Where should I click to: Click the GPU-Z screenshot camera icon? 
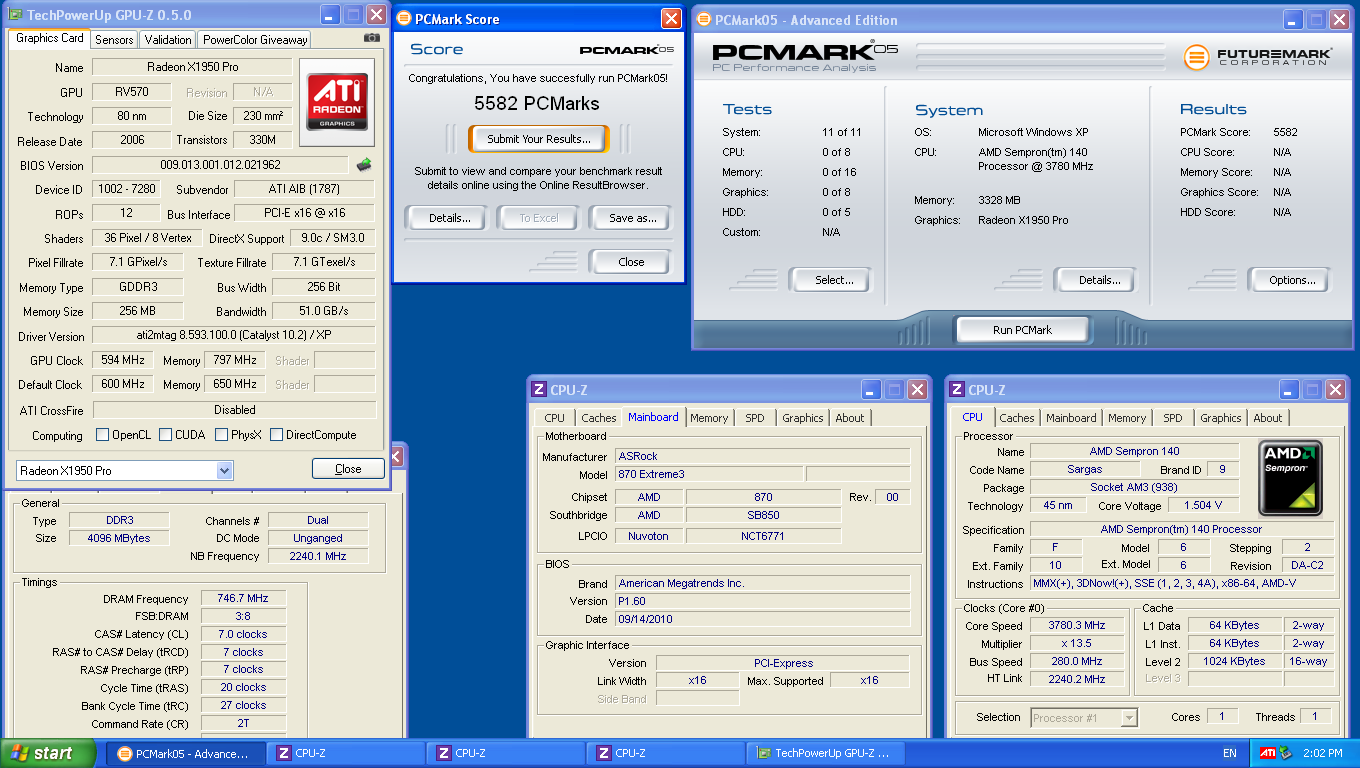tap(372, 38)
